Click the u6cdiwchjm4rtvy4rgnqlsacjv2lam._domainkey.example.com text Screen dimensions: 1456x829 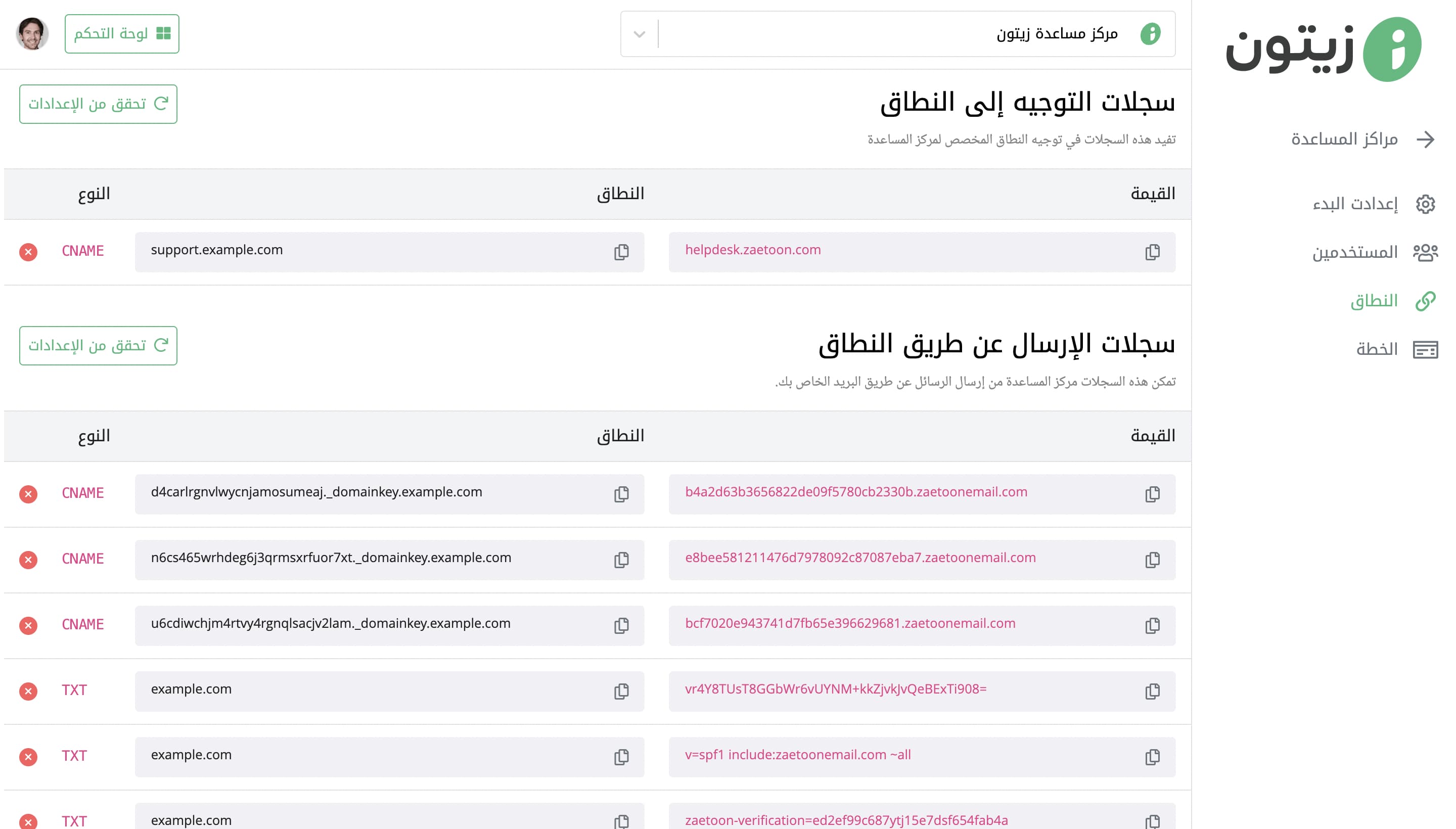(330, 623)
